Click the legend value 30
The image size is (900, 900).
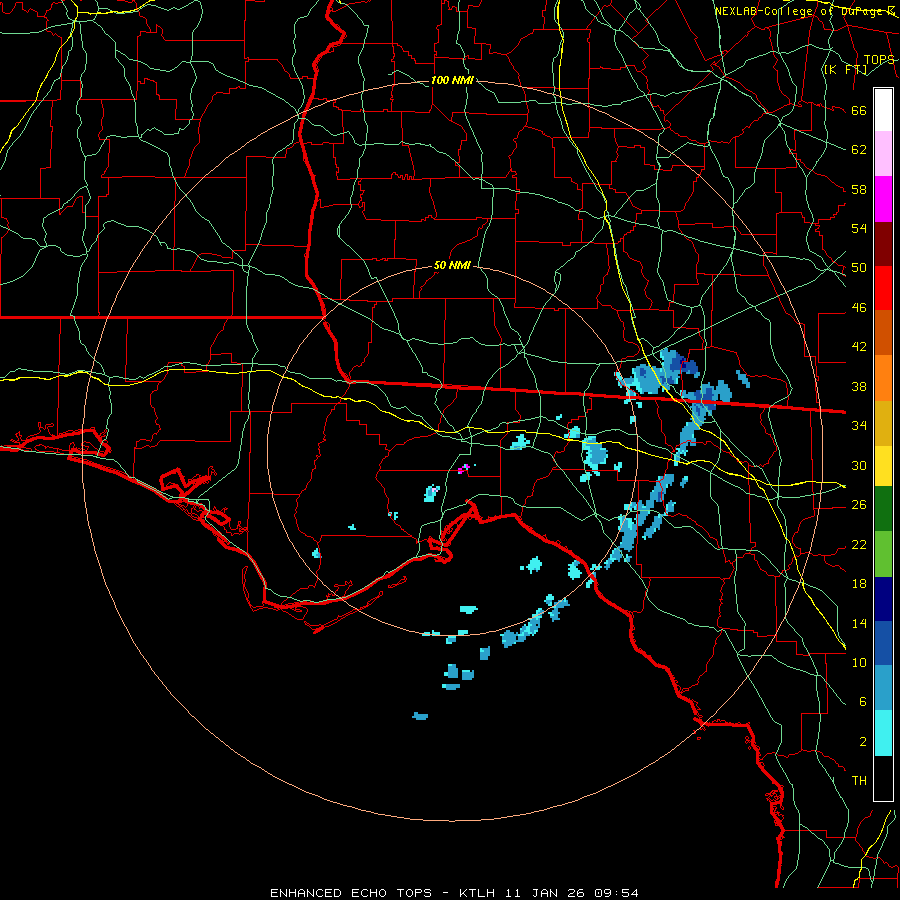pyautogui.click(x=859, y=465)
